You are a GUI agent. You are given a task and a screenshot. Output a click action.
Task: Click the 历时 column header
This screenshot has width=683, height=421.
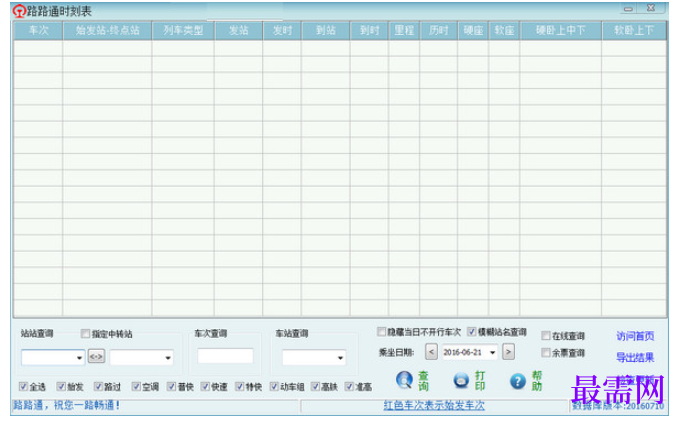tap(439, 30)
